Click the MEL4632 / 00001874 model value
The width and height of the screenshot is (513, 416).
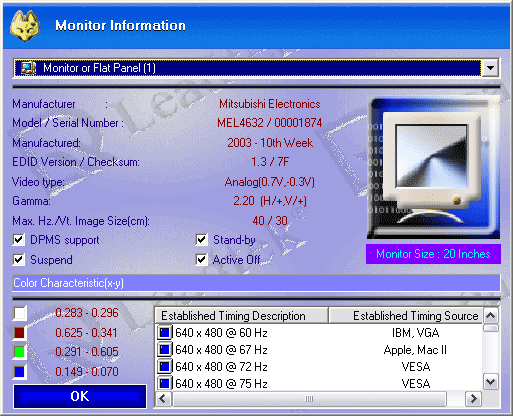coord(270,123)
